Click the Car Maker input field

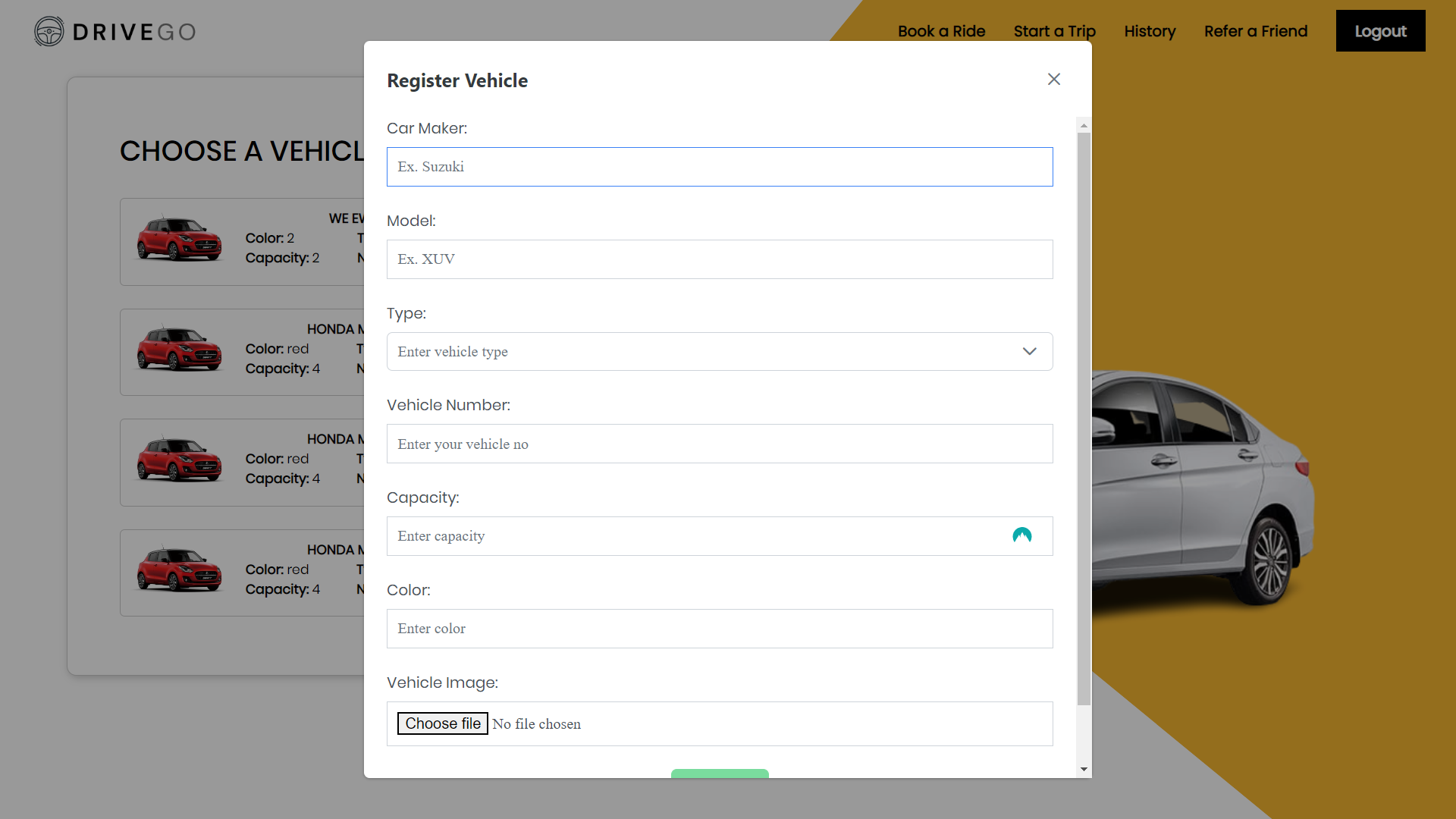tap(719, 167)
